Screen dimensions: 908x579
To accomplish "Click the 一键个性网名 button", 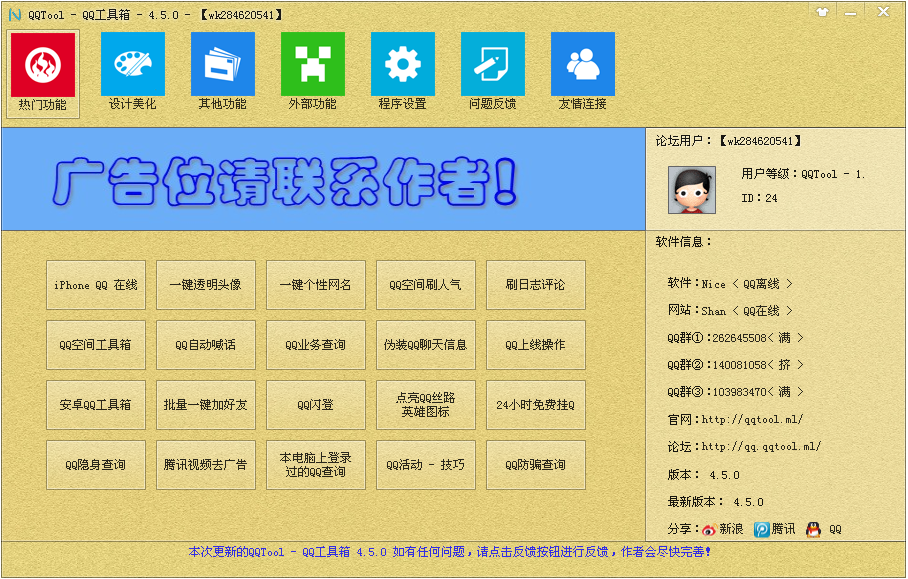I will [316, 285].
